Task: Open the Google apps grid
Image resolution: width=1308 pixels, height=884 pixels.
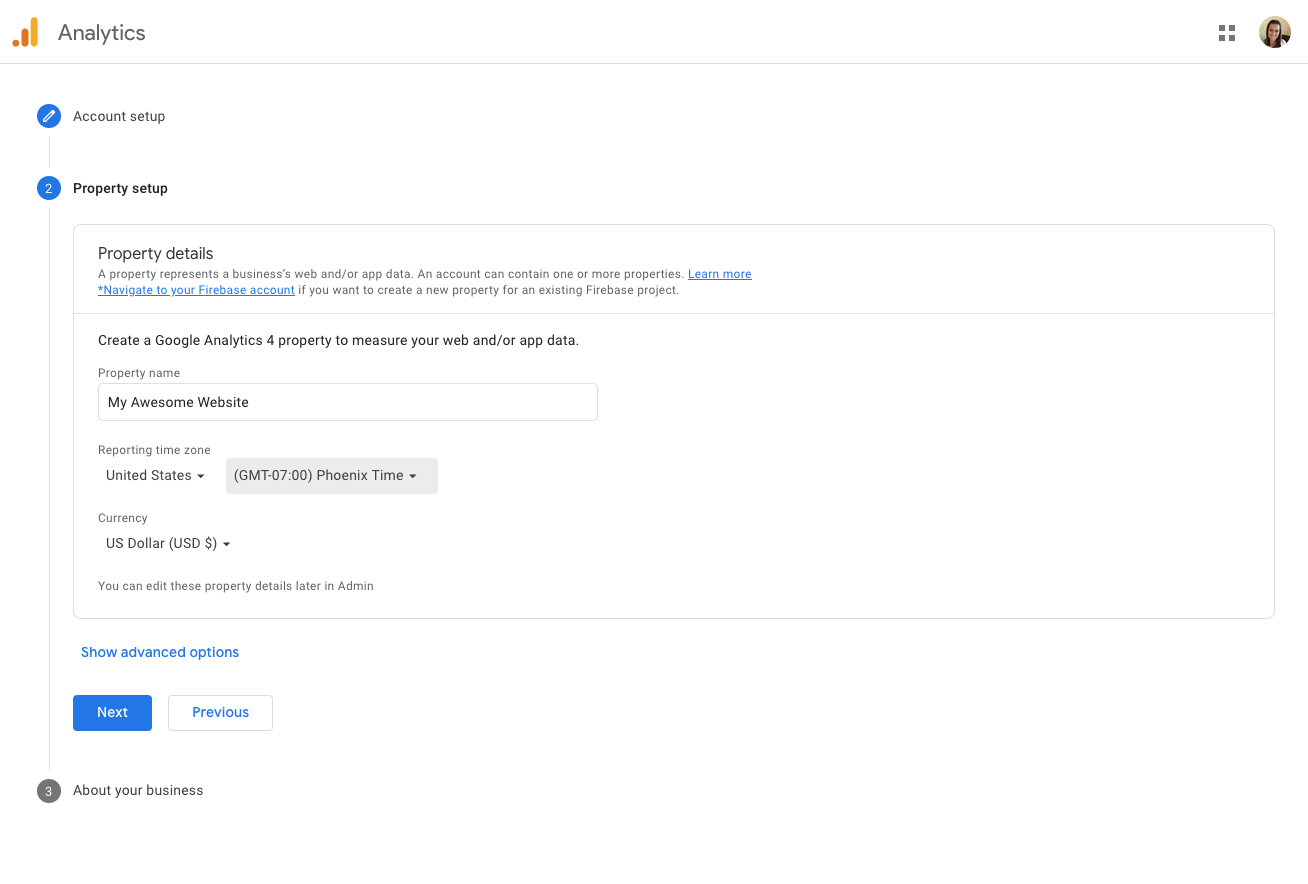Action: 1227,33
